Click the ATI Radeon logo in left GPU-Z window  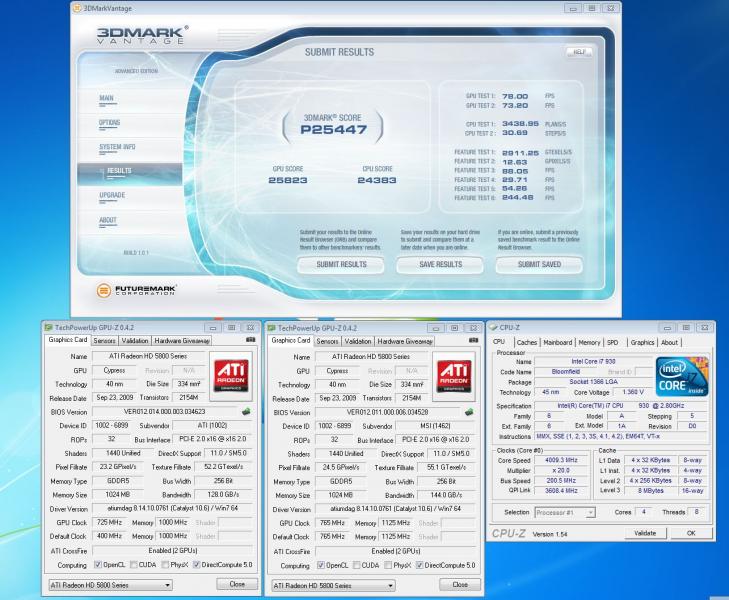231,376
